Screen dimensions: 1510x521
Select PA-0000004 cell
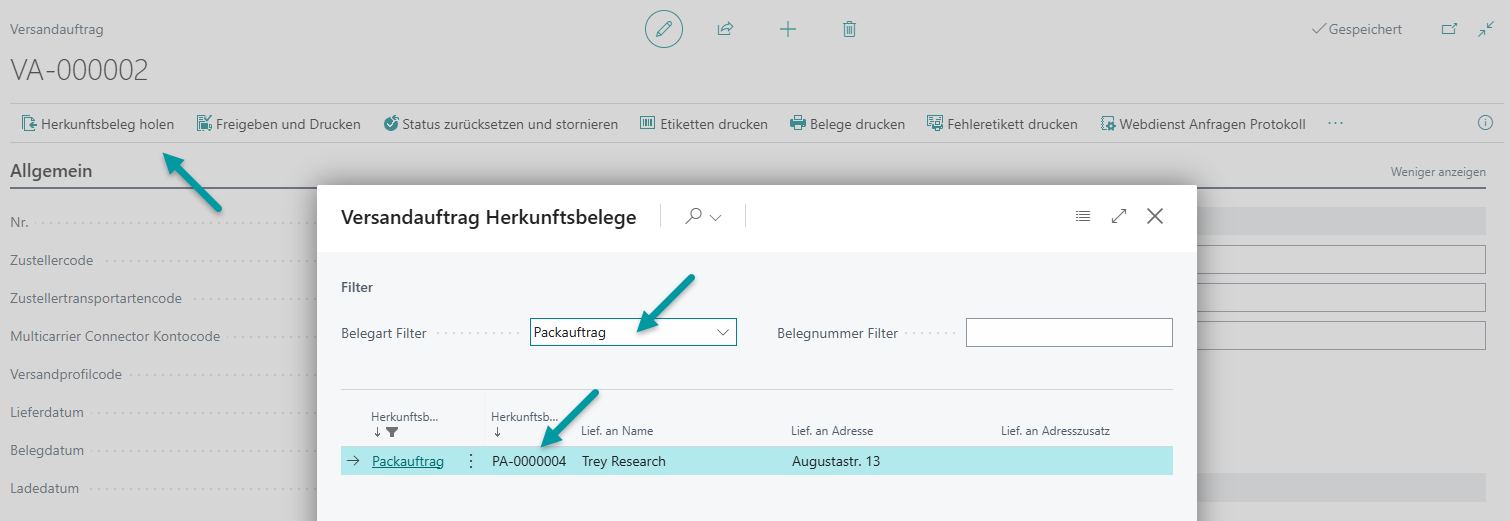(x=529, y=461)
